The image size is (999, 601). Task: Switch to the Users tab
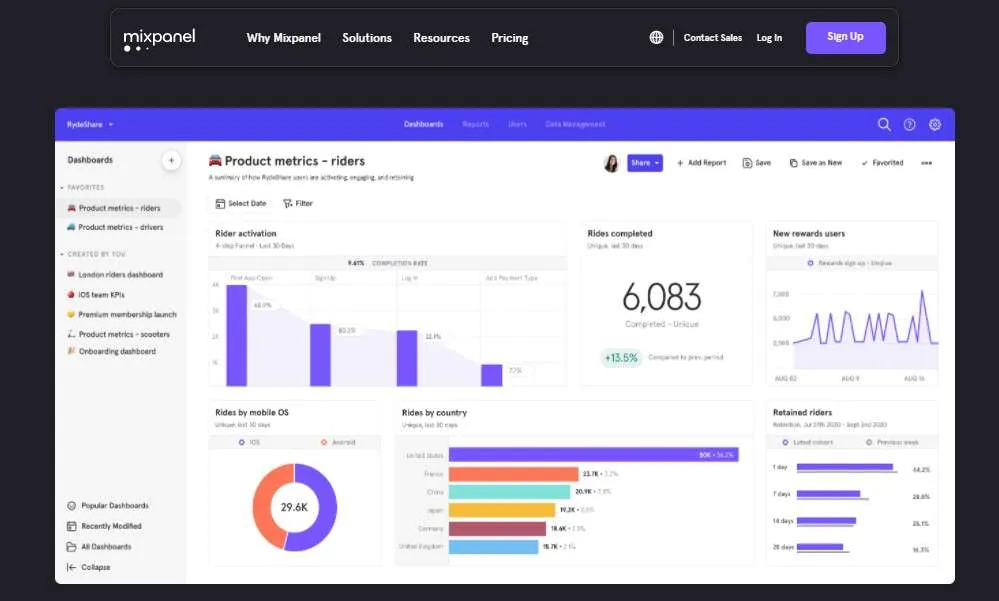517,124
